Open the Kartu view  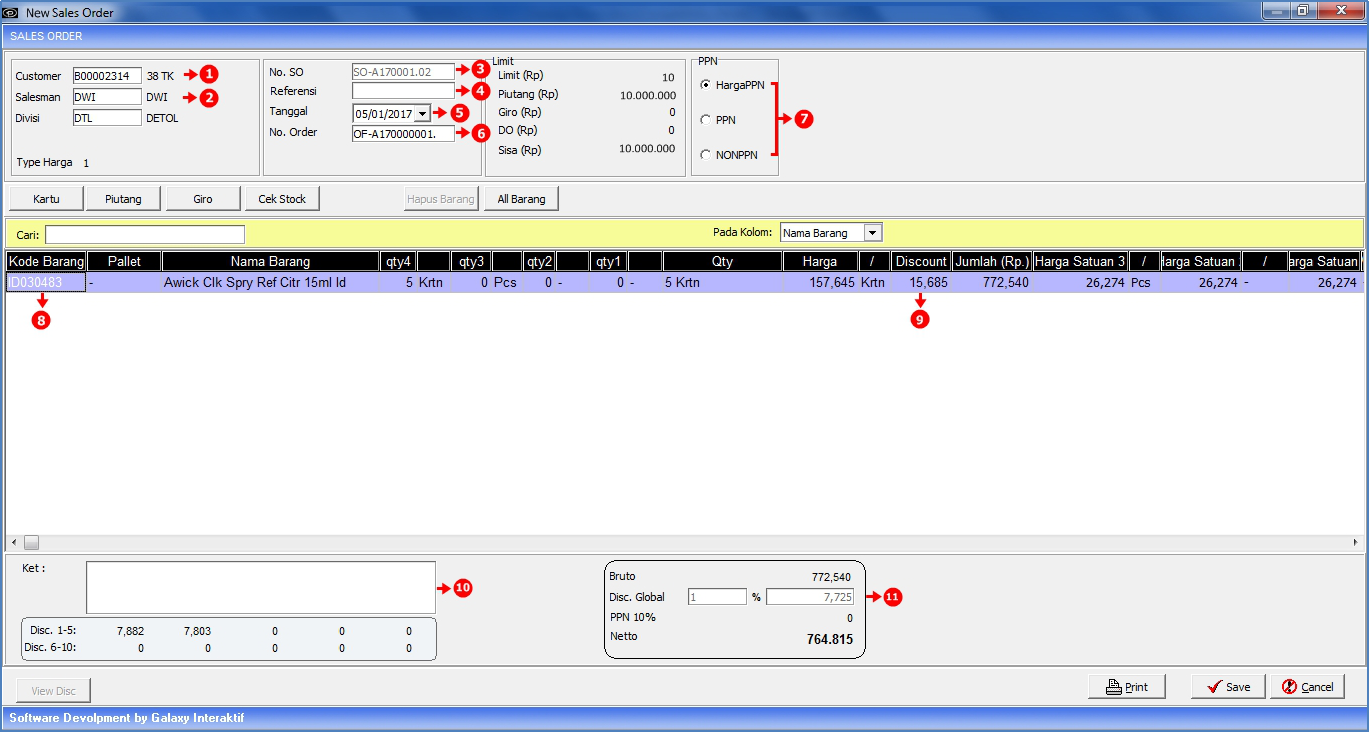pos(46,199)
